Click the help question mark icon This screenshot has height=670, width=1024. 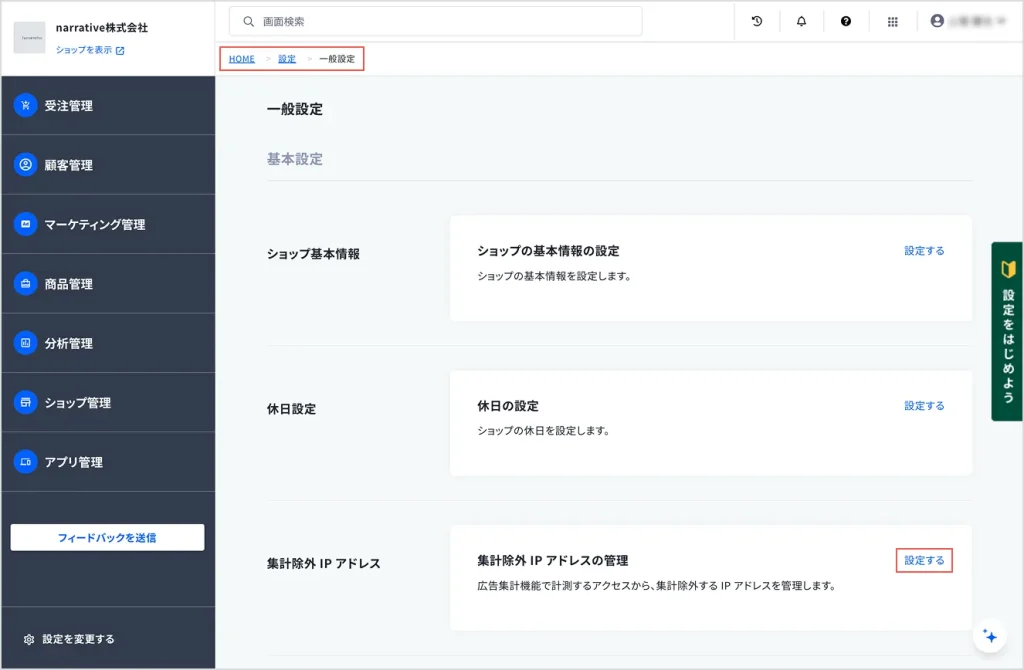click(846, 21)
